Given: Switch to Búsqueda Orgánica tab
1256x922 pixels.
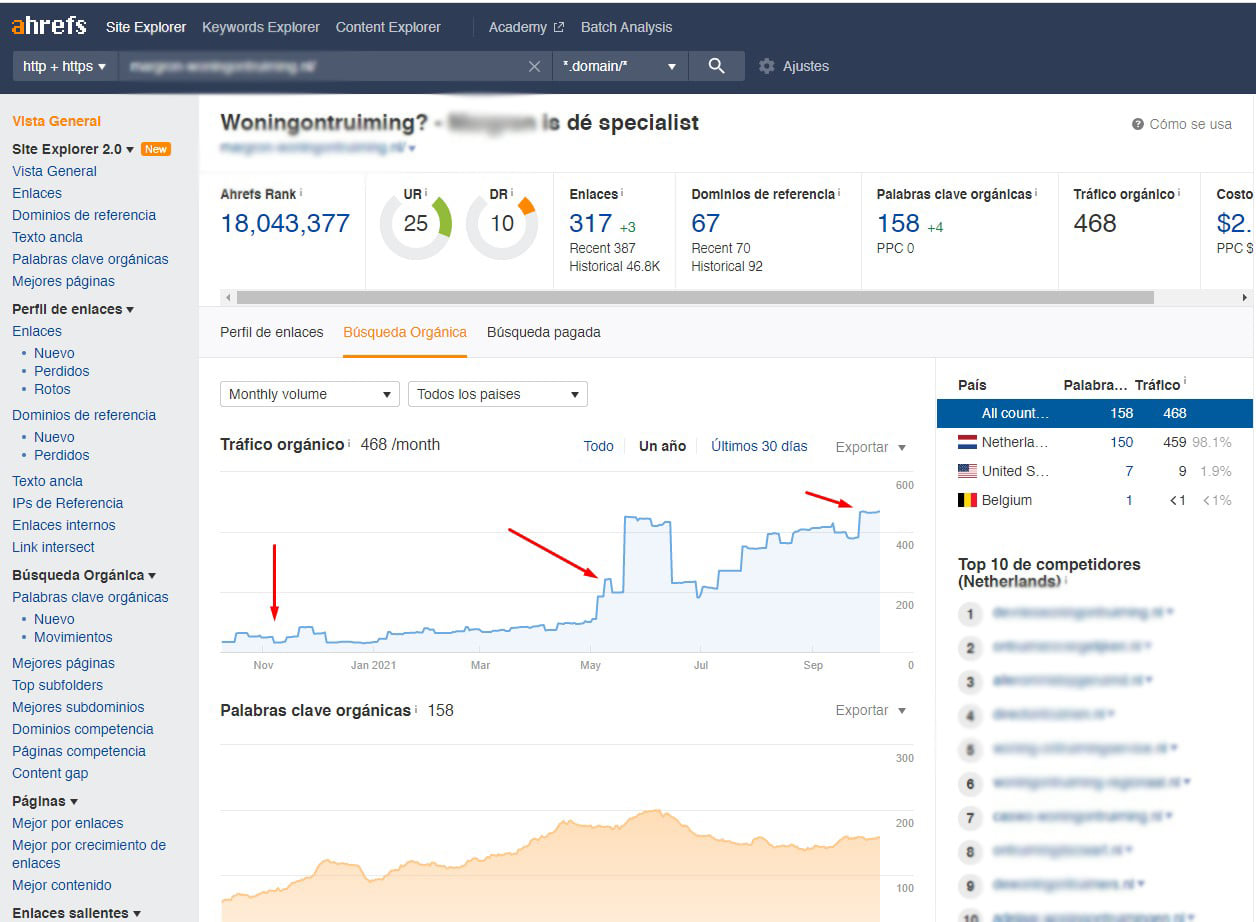Looking at the screenshot, I should pos(405,332).
